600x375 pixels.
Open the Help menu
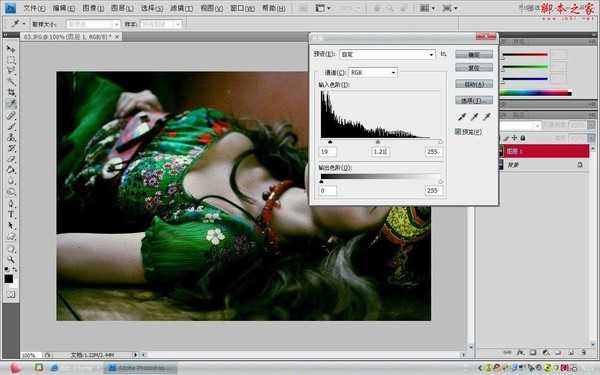point(274,8)
